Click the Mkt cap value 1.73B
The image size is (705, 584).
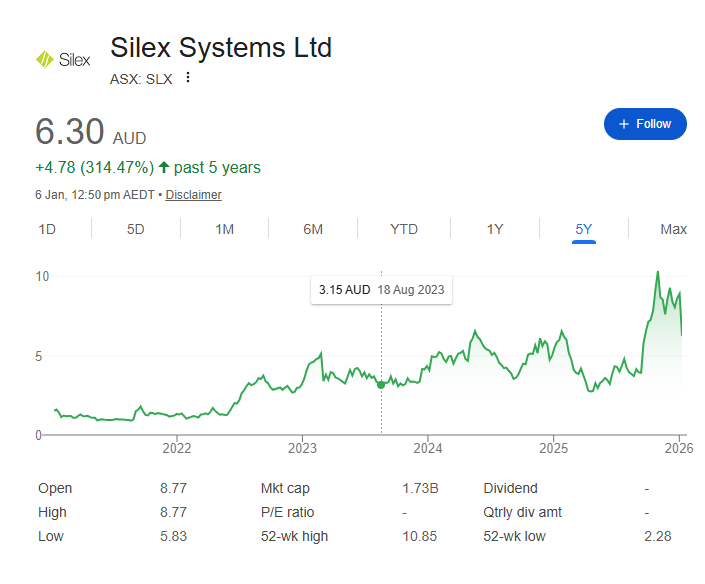pos(420,488)
